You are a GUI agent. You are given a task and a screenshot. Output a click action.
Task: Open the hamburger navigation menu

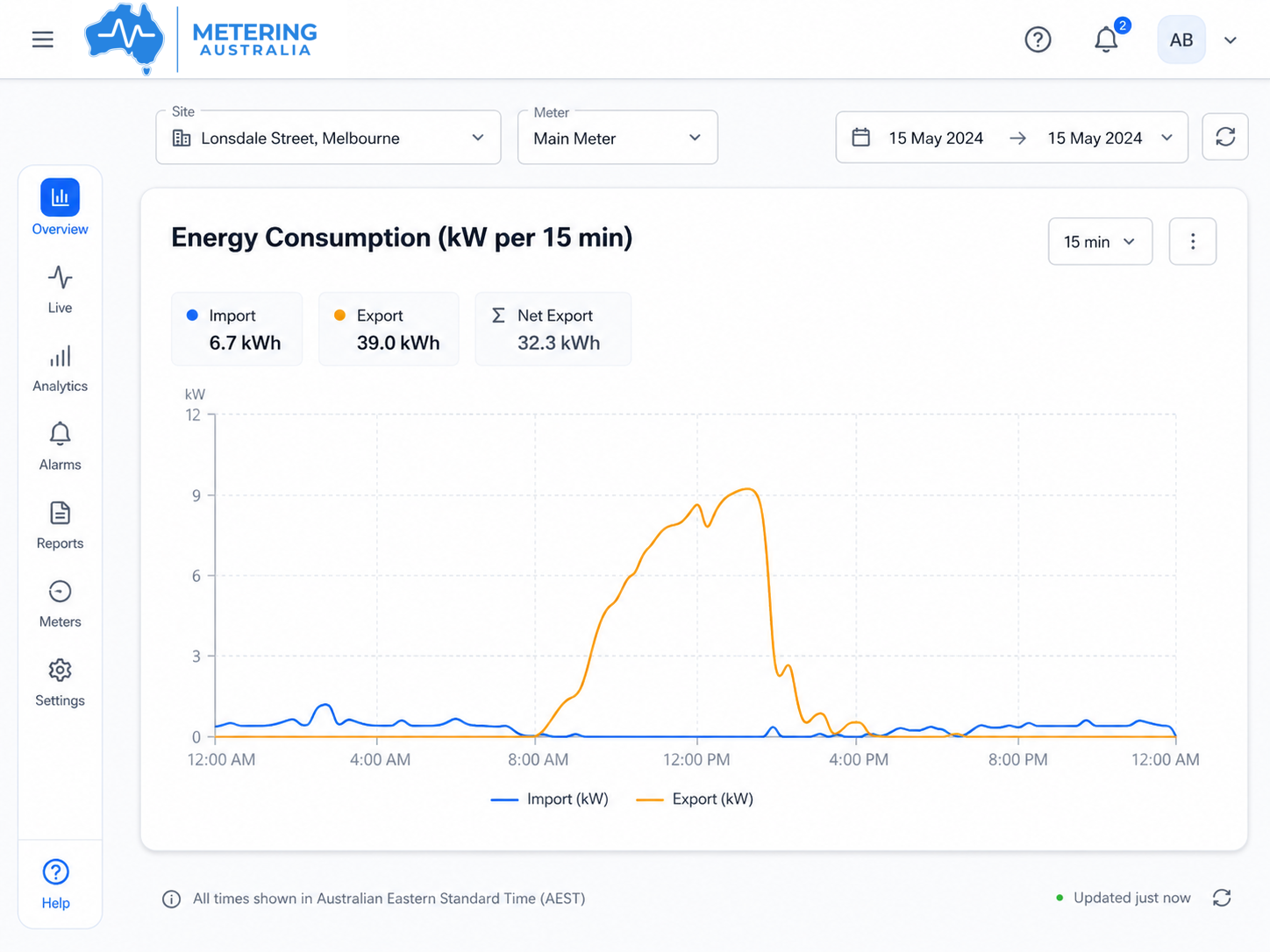(42, 39)
